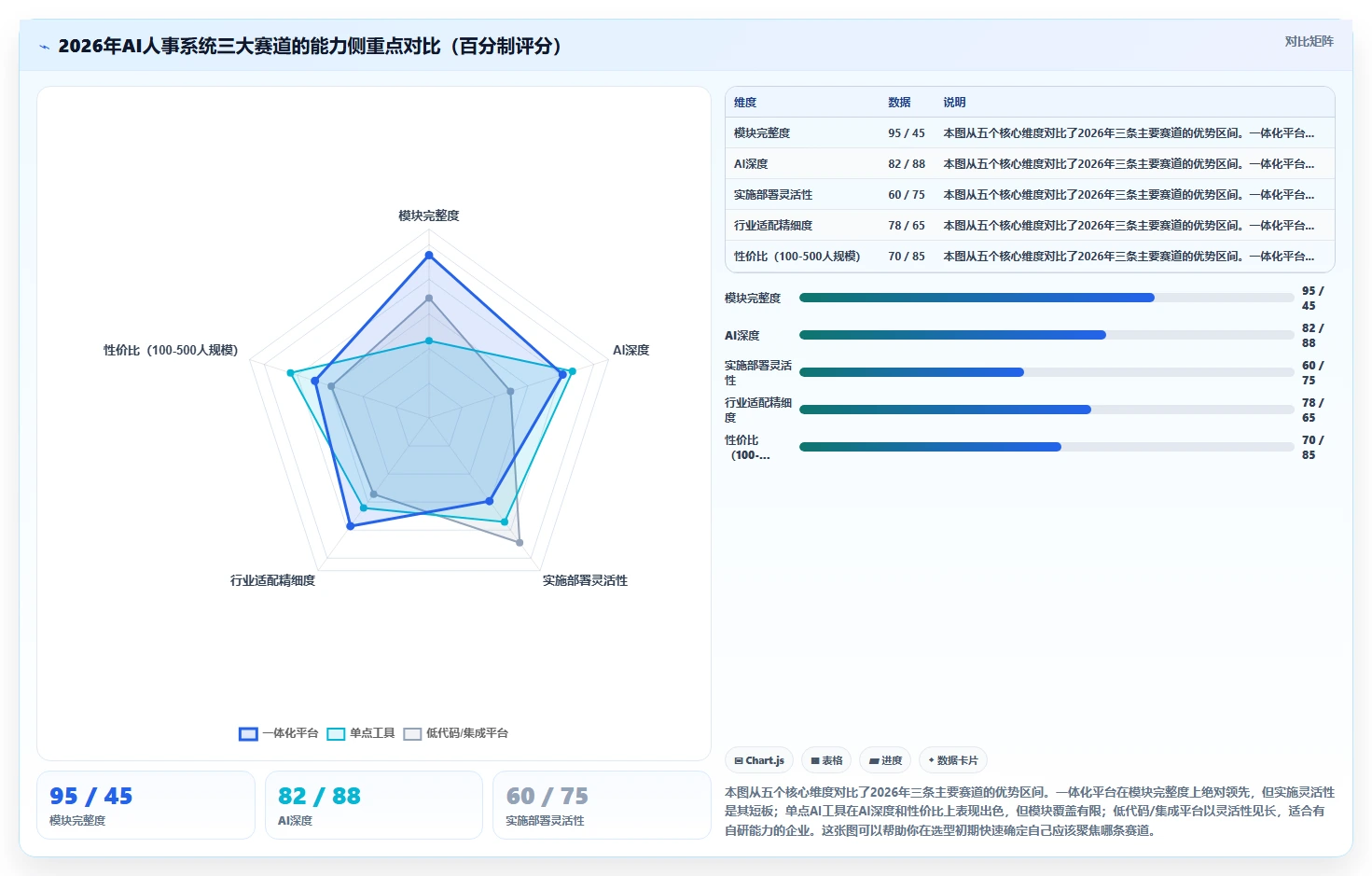The image size is (1372, 876).
Task: Toggle the 单点工具 legend swatch
Action: point(336,734)
